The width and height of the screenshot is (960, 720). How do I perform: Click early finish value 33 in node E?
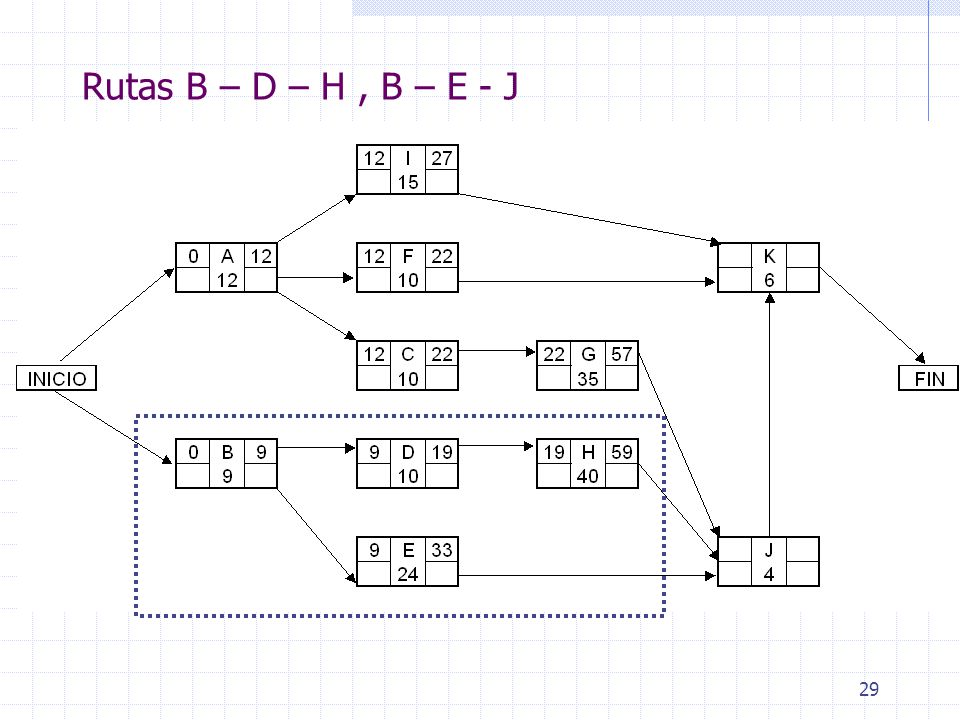click(441, 550)
